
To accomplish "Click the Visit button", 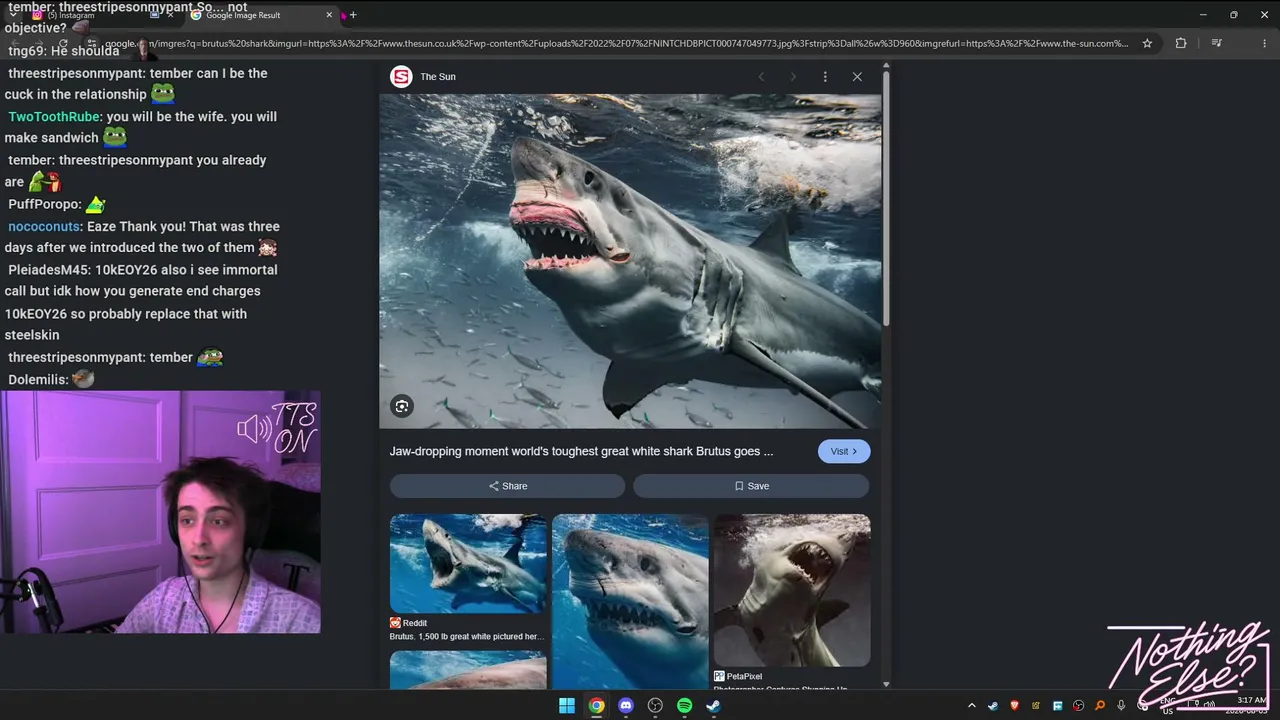I will point(844,451).
